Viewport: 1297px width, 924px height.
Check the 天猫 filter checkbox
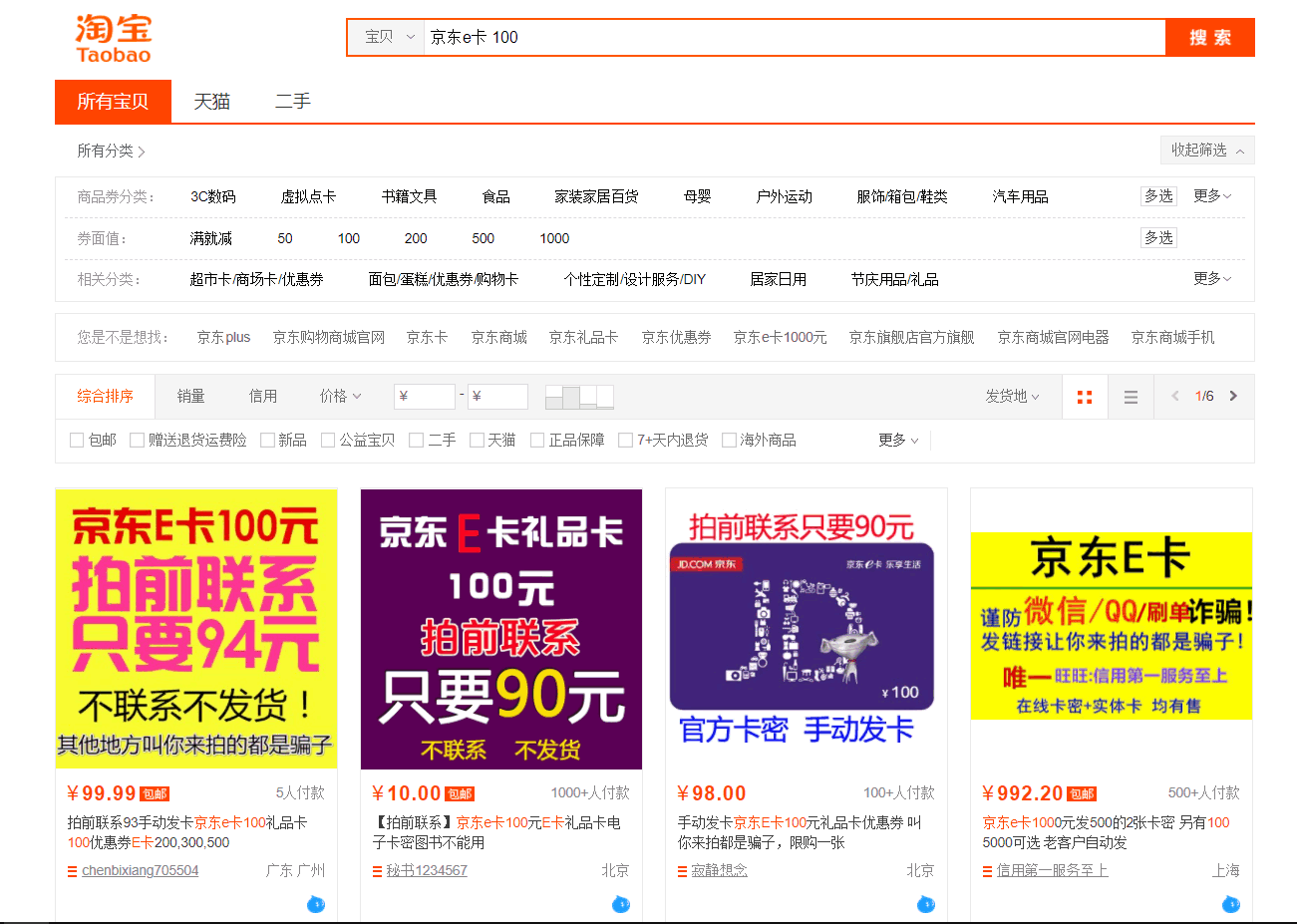tap(477, 441)
